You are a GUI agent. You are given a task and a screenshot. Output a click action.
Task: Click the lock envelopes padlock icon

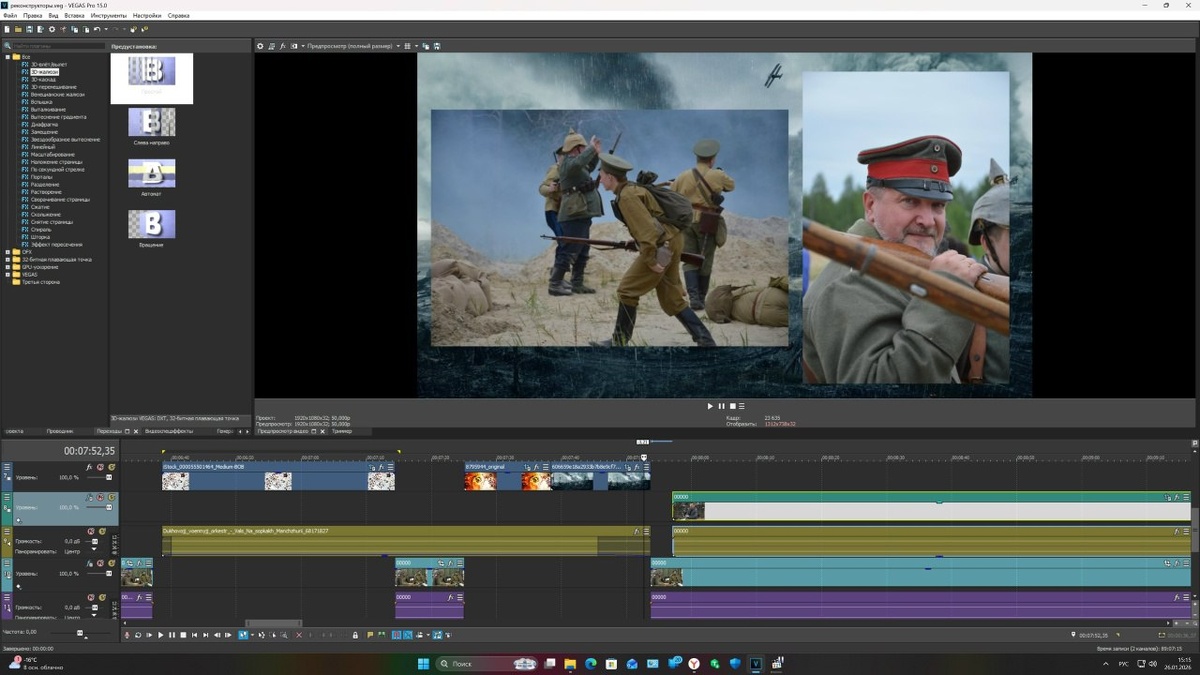(x=355, y=635)
